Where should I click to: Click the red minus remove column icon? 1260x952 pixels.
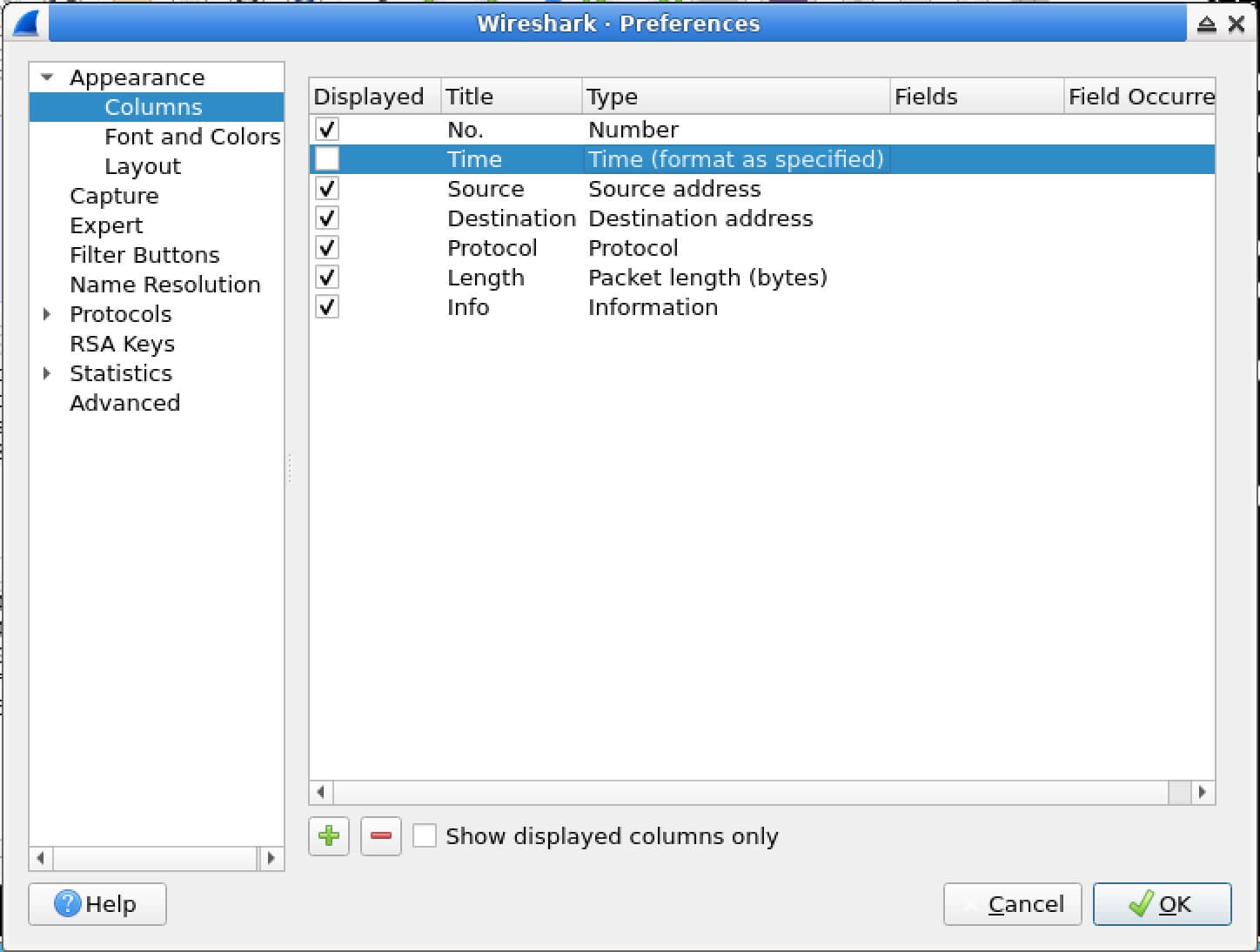381,836
